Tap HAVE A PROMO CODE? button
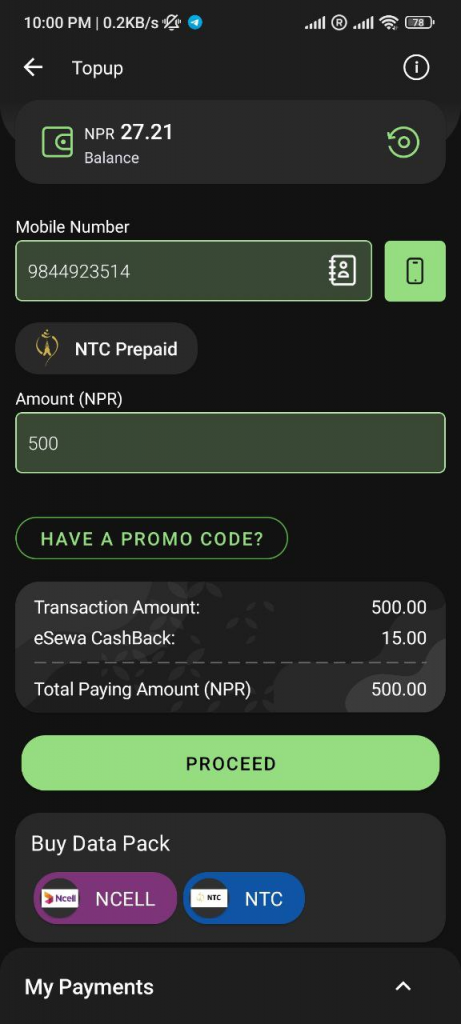Screen dimensions: 461x1024 (151, 538)
